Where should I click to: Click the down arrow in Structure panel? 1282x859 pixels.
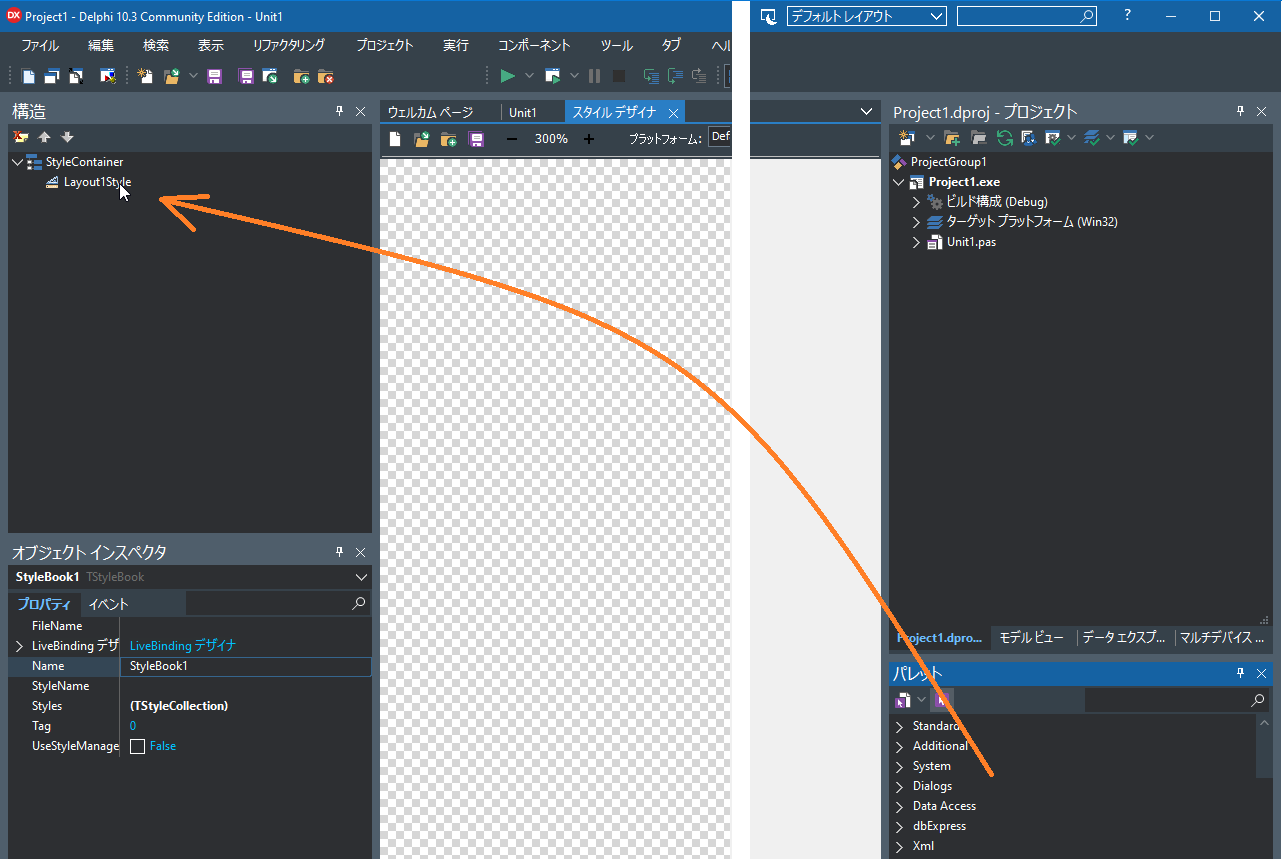(67, 137)
